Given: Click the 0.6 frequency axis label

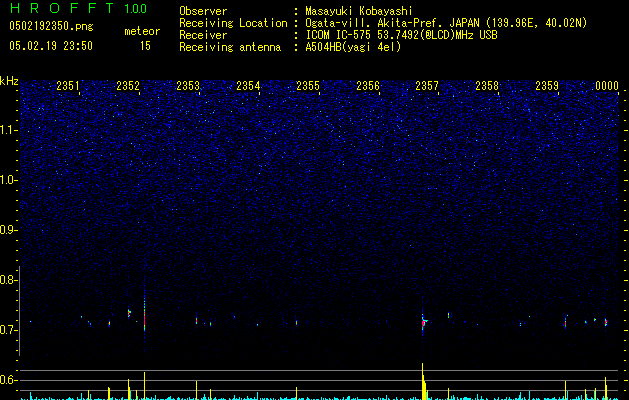Looking at the screenshot, I should [x=8, y=380].
